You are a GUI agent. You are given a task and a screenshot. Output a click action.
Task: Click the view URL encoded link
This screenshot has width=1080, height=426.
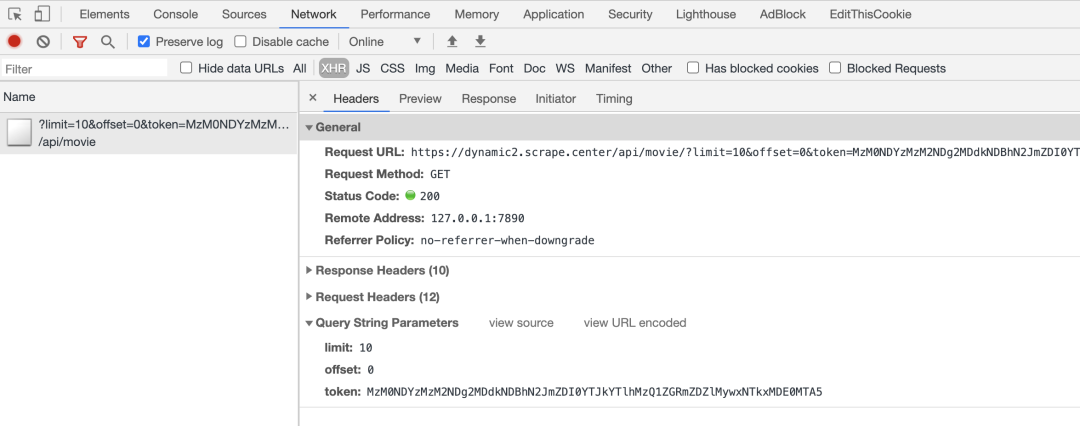click(635, 323)
